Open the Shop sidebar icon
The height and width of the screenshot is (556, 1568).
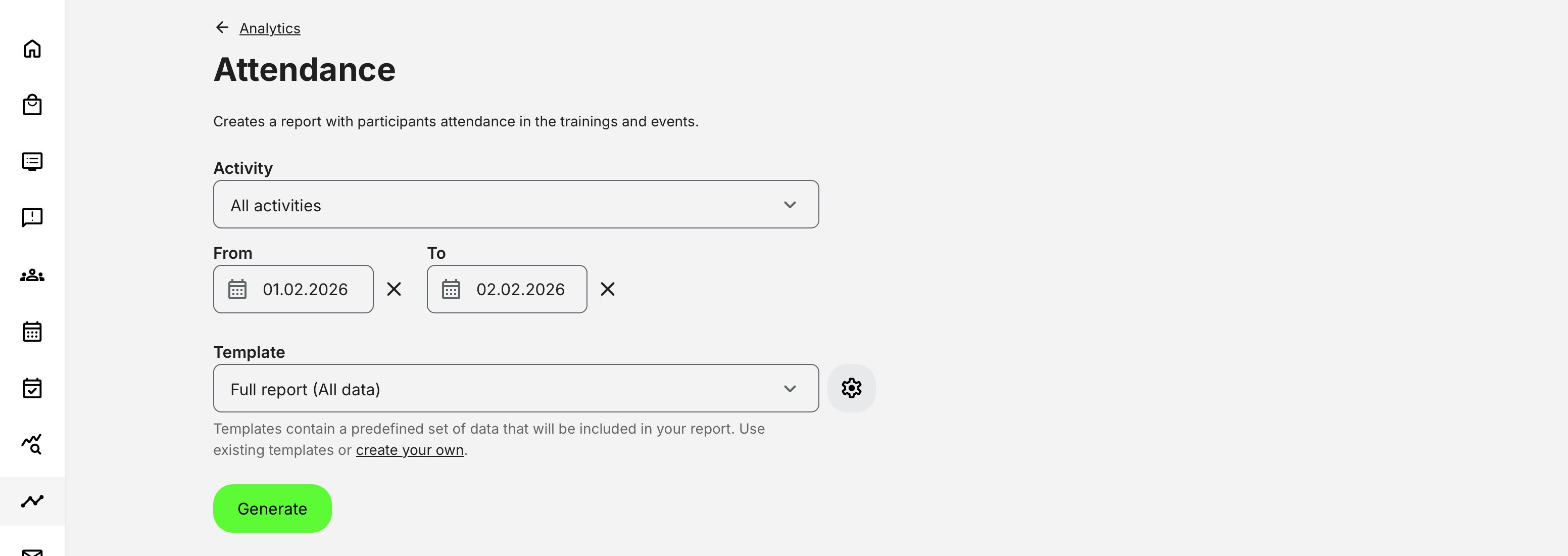click(x=32, y=104)
